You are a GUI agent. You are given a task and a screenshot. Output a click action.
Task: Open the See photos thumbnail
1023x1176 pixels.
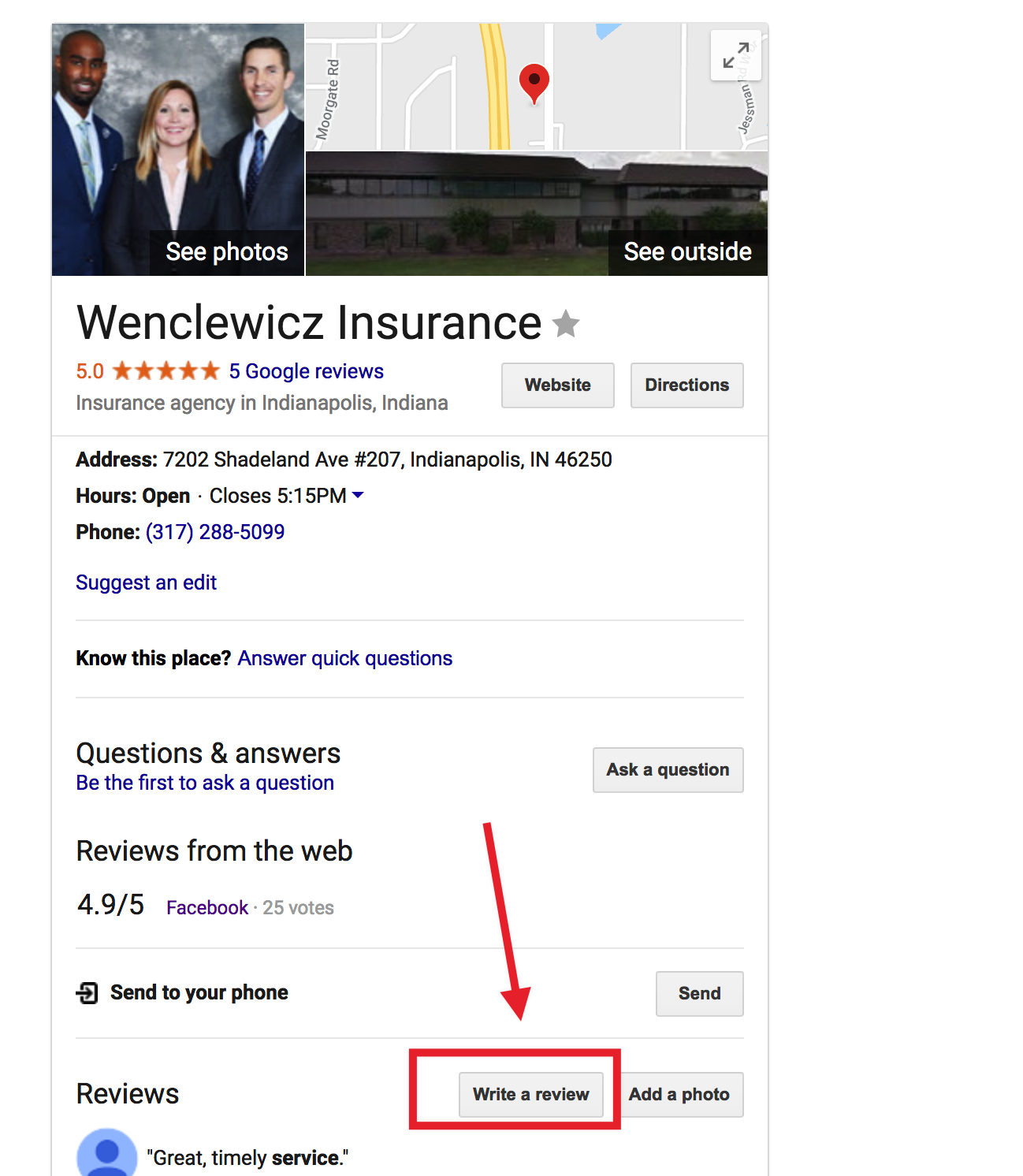[178, 150]
